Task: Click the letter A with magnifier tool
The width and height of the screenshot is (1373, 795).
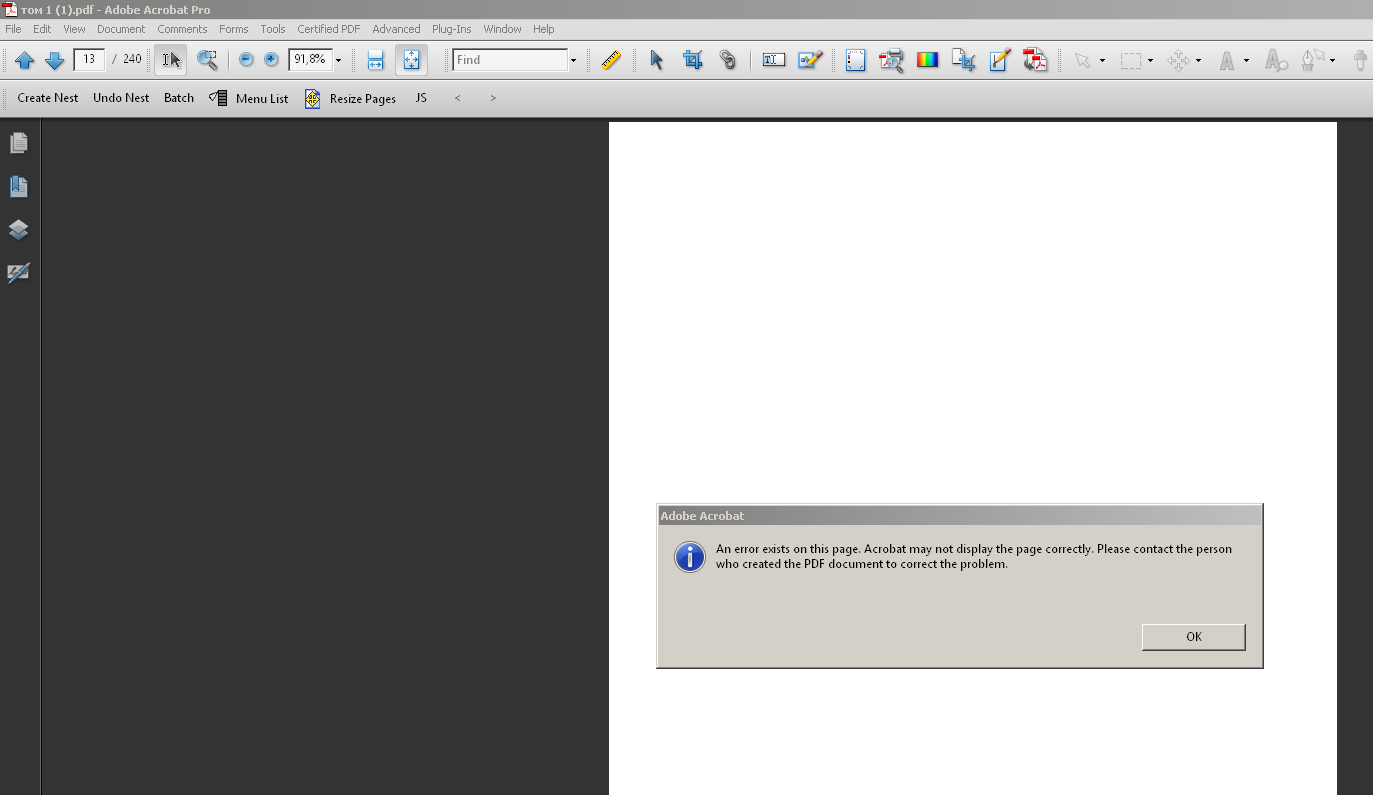Action: 1276,60
